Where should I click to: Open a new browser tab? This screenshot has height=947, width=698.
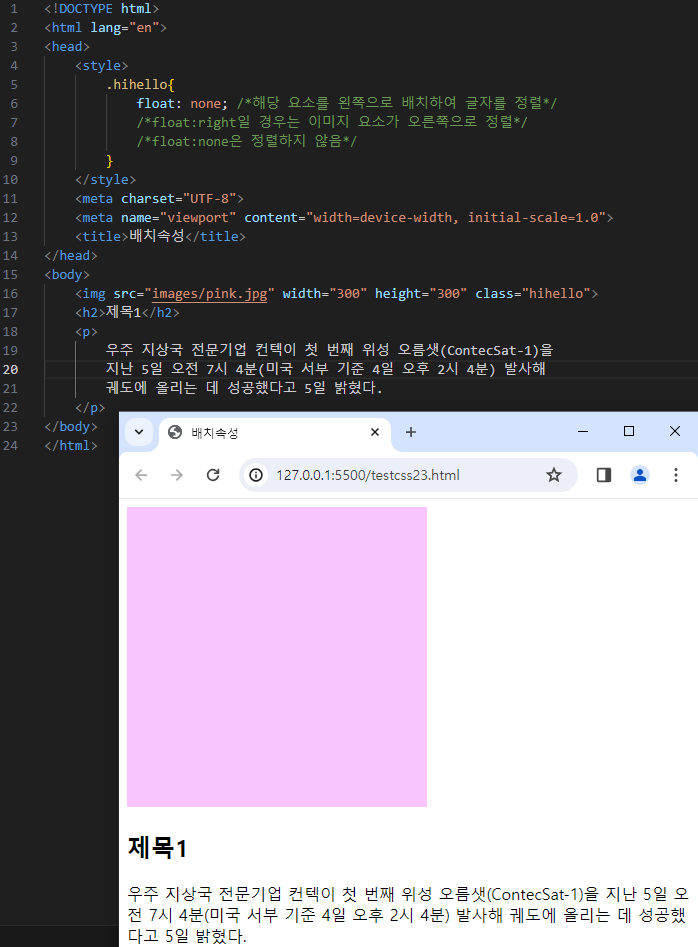point(411,432)
